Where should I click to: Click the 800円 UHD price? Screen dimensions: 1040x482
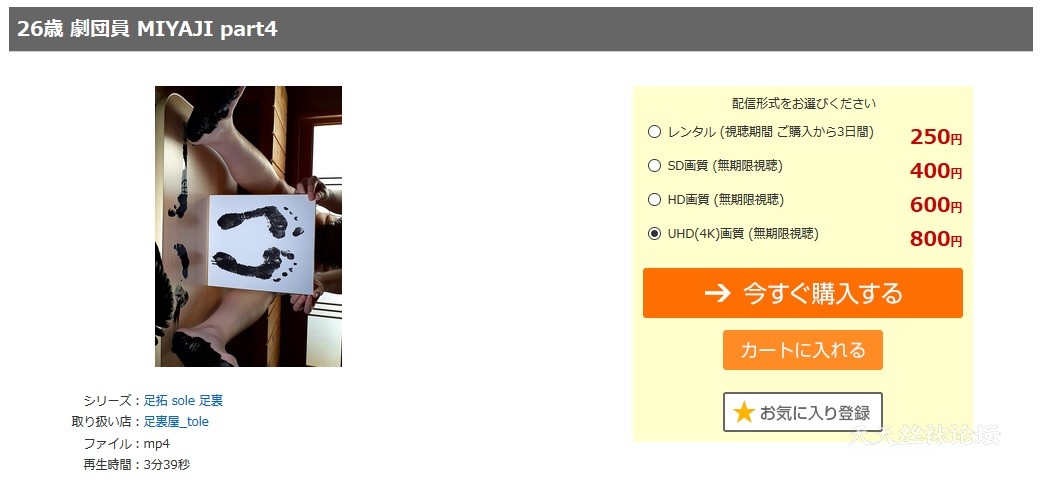point(936,239)
